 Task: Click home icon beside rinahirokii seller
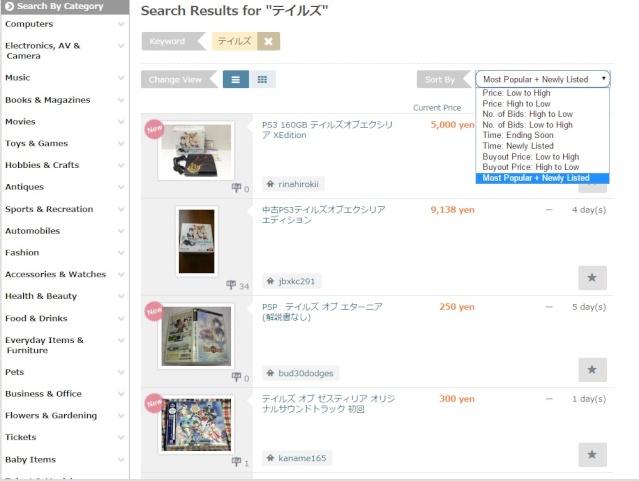[x=270, y=184]
